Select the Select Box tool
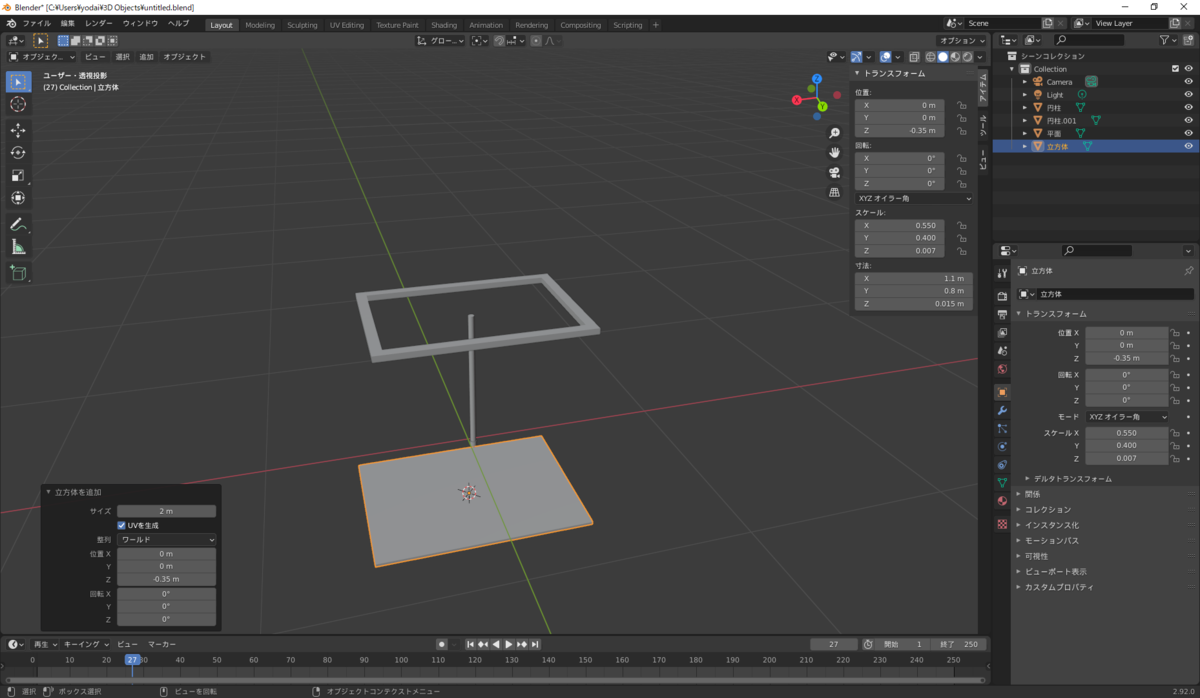Screen dimensions: 1200x698 tap(18, 81)
